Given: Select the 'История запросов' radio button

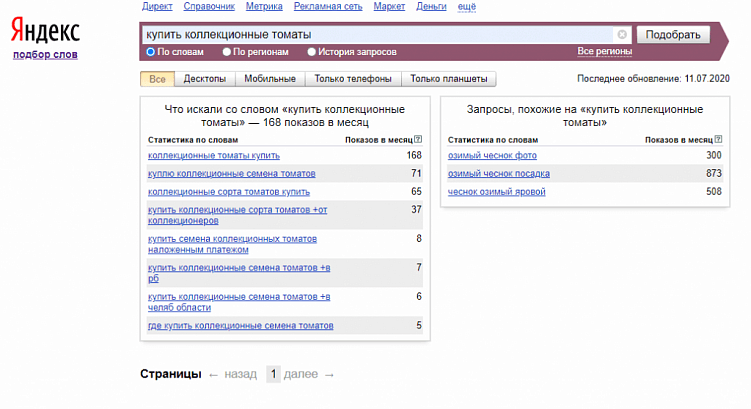Looking at the screenshot, I should 311,52.
